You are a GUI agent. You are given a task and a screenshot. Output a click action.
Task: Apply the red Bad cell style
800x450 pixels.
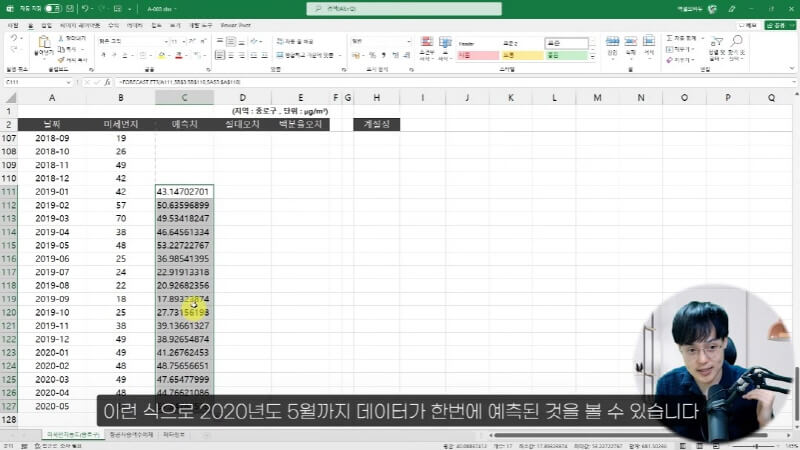(x=478, y=55)
